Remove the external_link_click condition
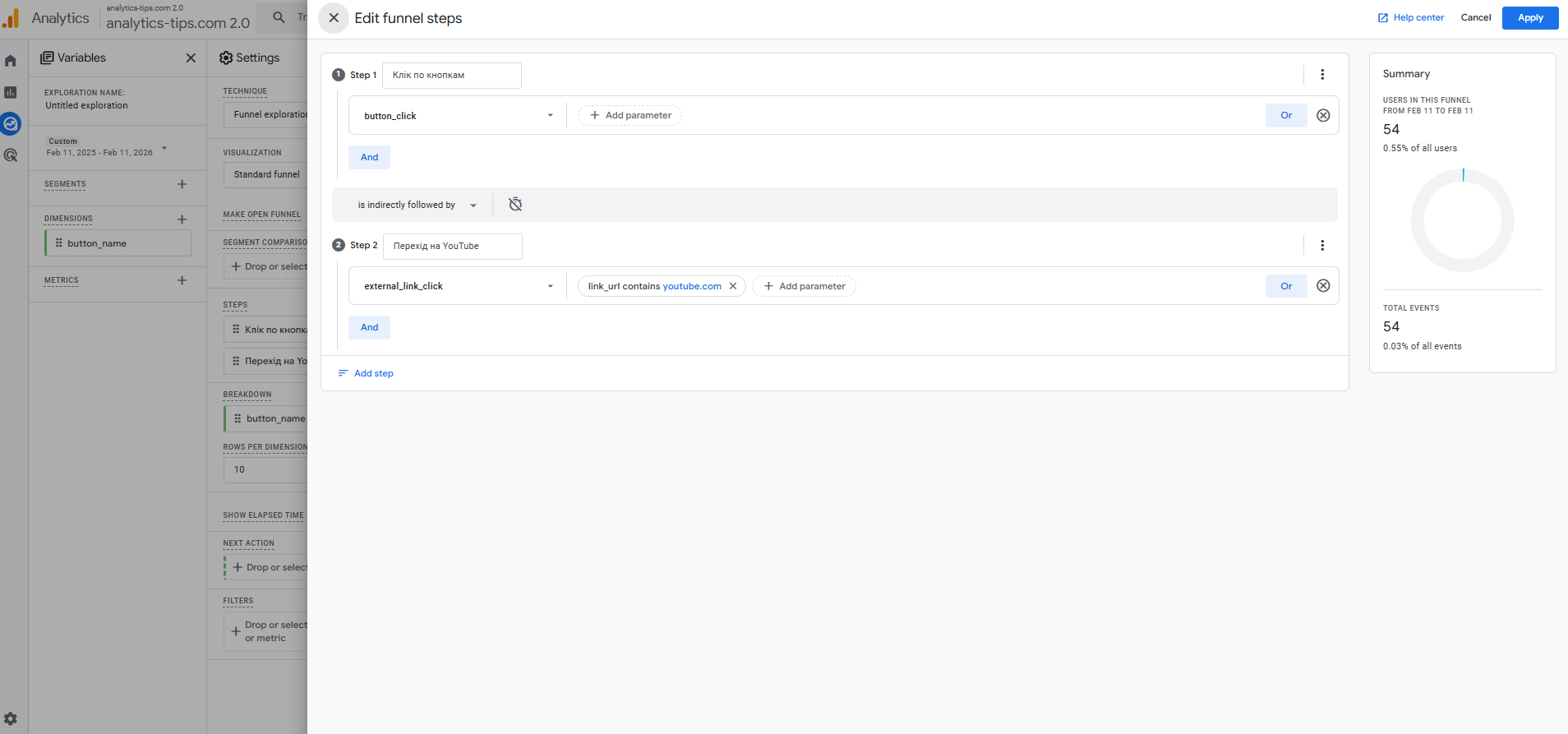Screen dimensions: 1568x734 [1323, 286]
